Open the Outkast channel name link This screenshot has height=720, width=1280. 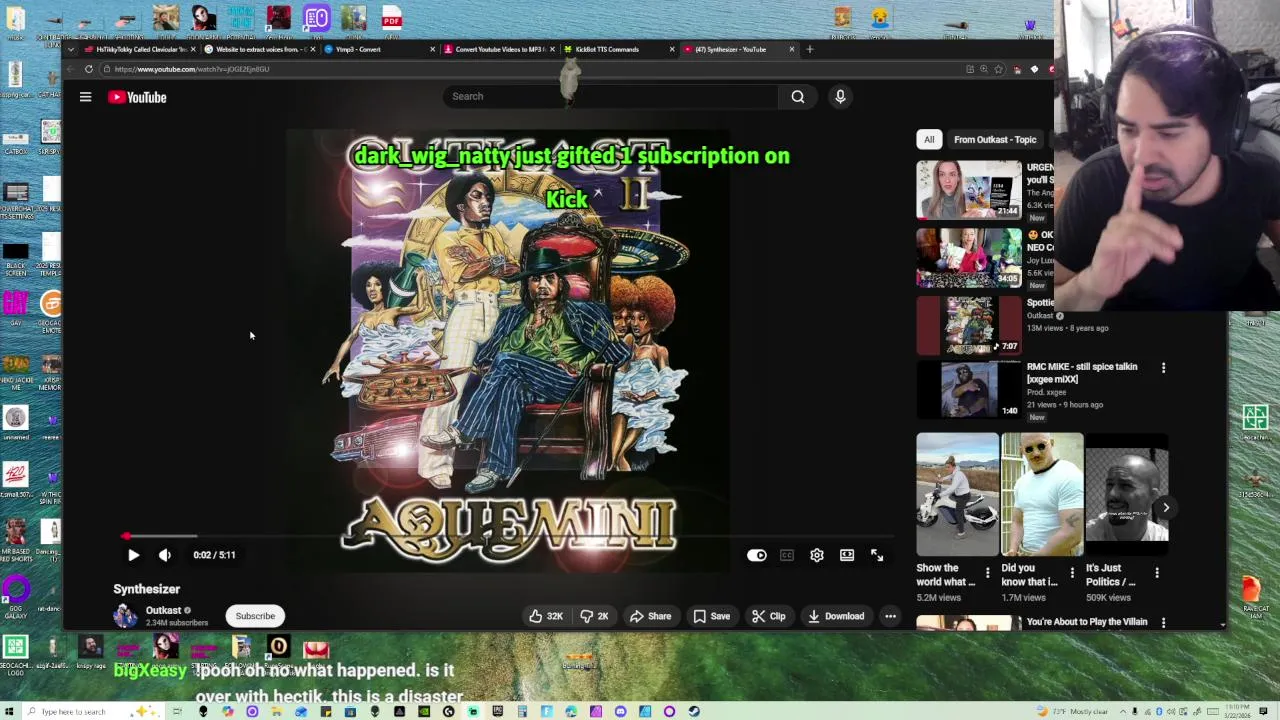coord(163,610)
